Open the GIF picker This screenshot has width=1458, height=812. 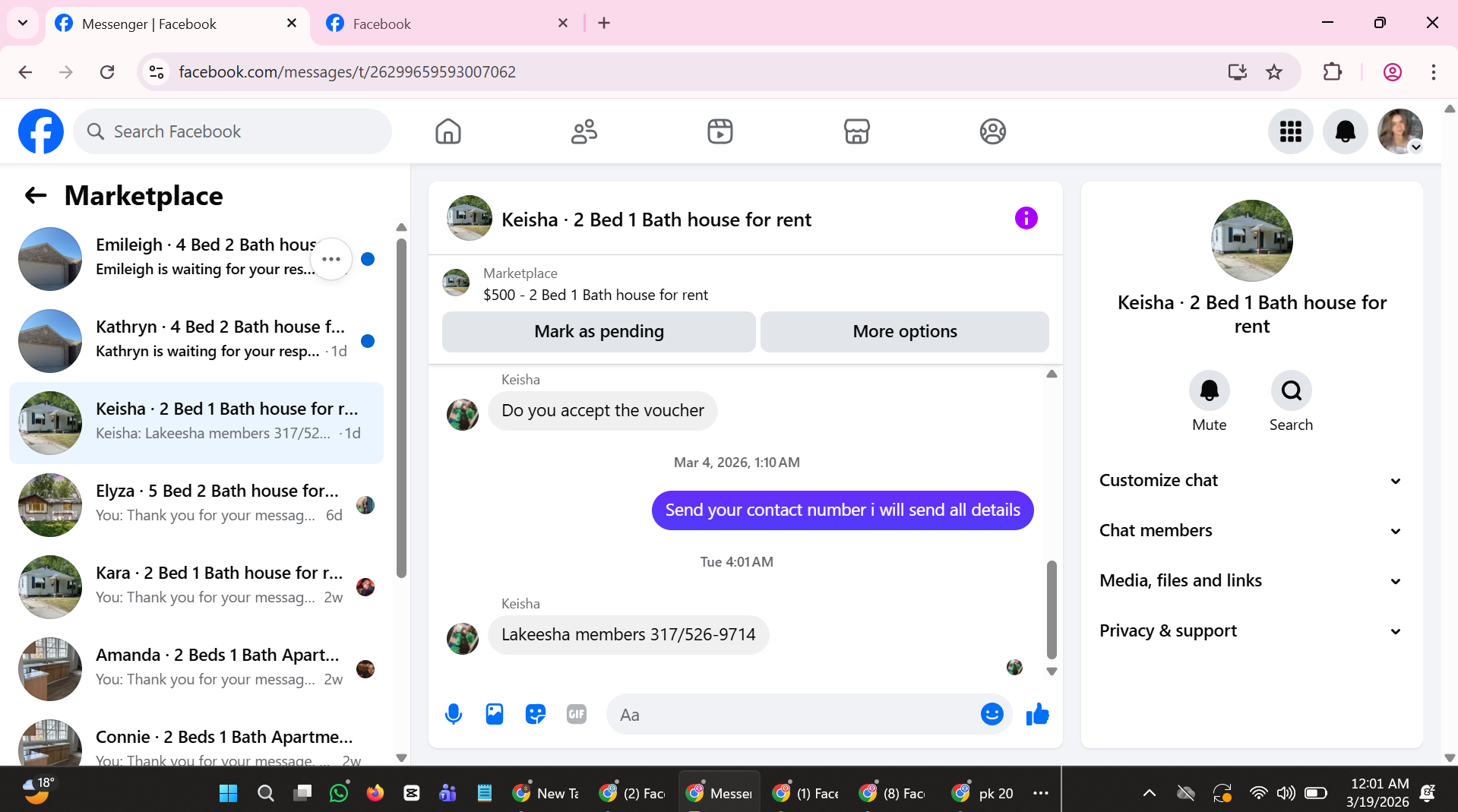point(577,714)
